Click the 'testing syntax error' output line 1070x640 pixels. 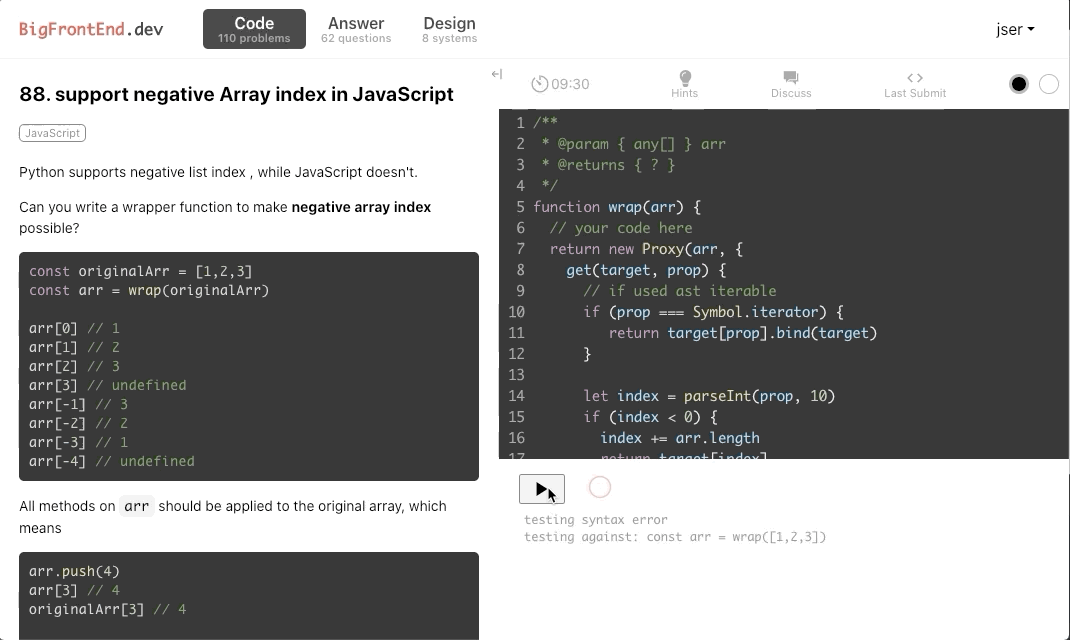(x=596, y=520)
